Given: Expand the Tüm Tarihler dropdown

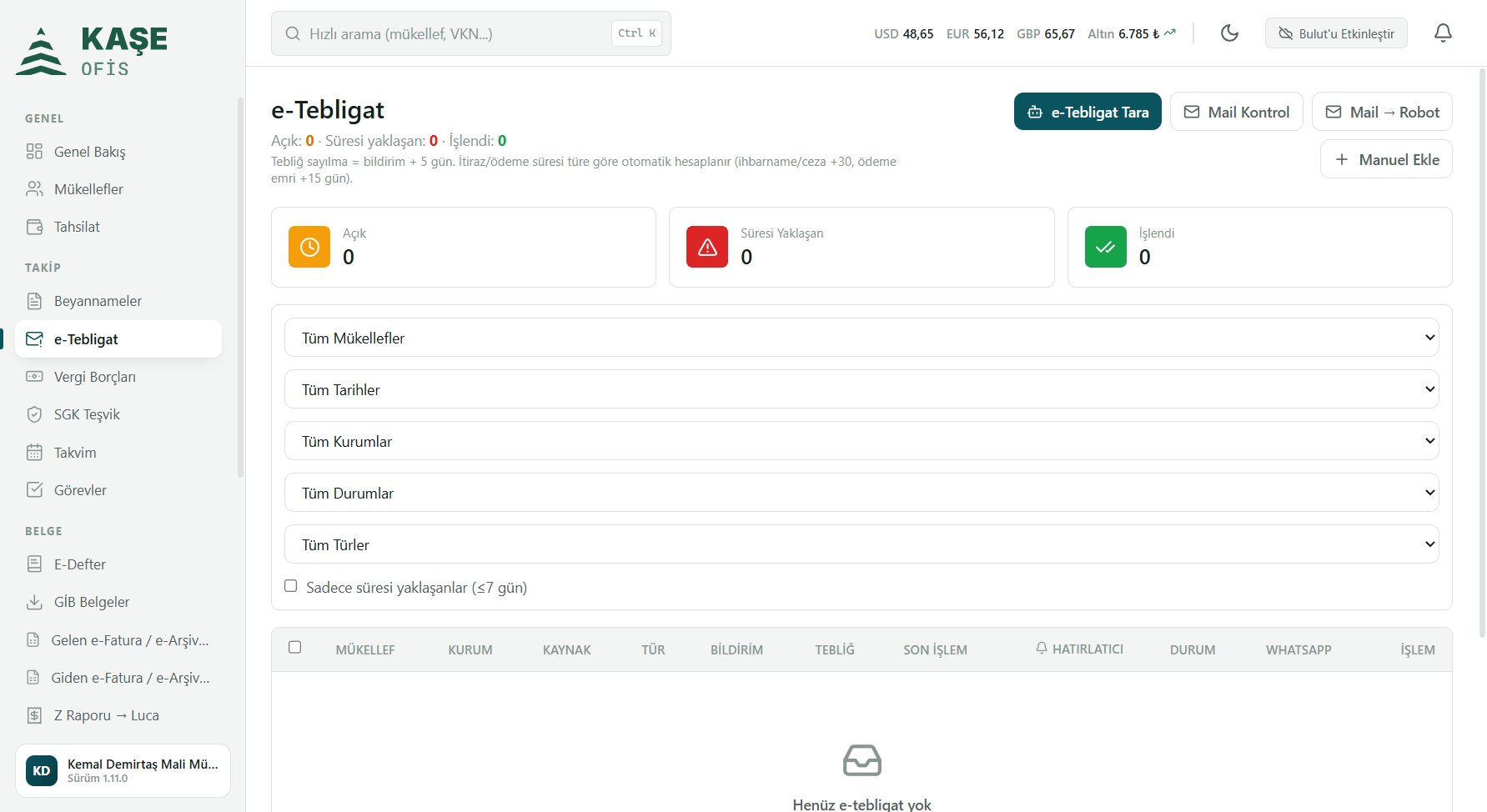Looking at the screenshot, I should 862,389.
